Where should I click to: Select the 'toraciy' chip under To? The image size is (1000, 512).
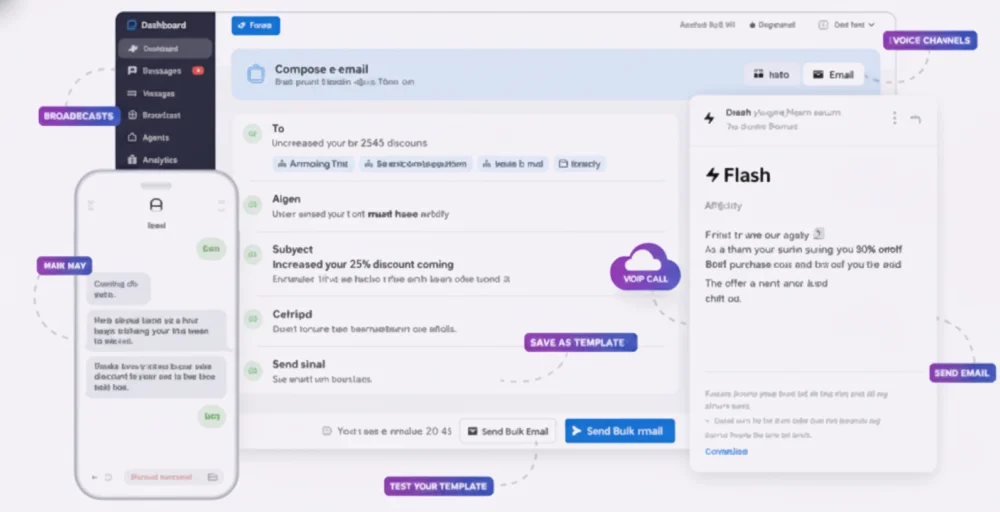[580, 164]
